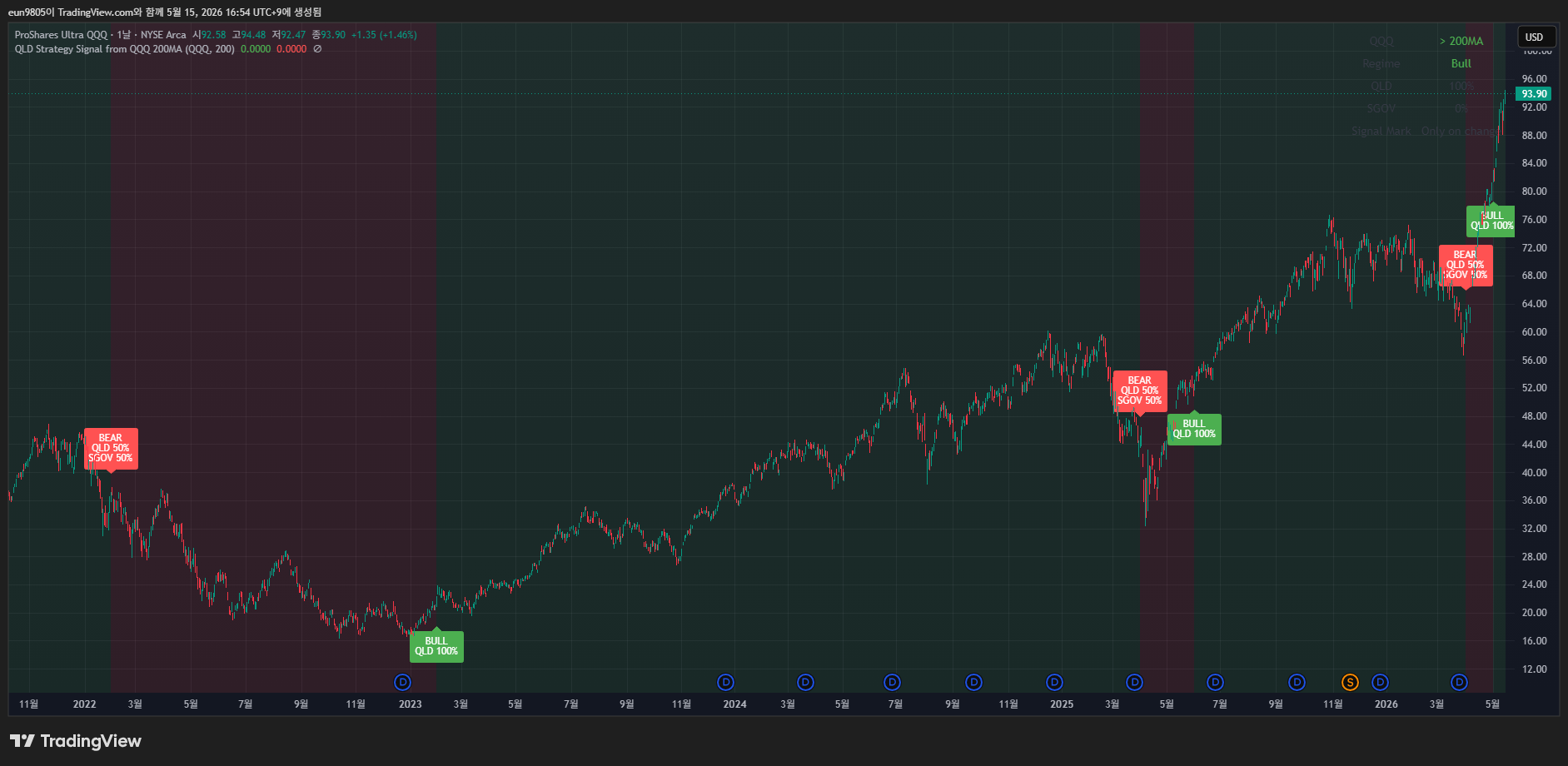Image resolution: width=1568 pixels, height=766 pixels.
Task: Click the +1.35 (+1.46%) change value
Action: point(384,35)
